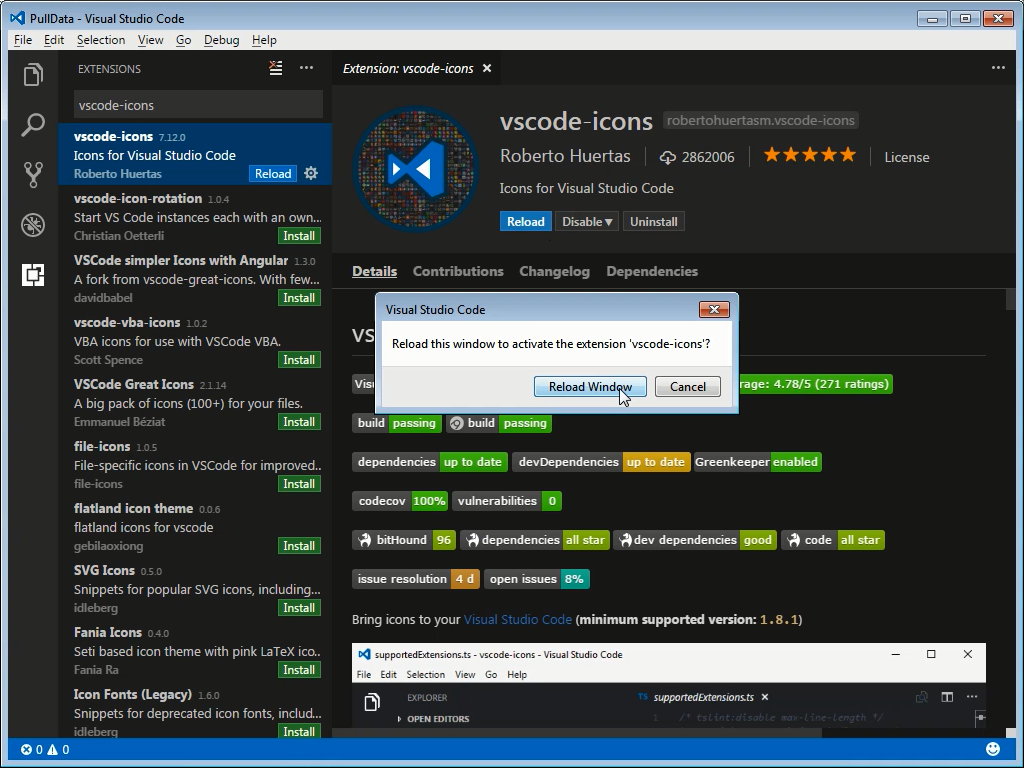This screenshot has width=1024, height=768.
Task: Click the errors indicator in status bar
Action: click(32, 750)
